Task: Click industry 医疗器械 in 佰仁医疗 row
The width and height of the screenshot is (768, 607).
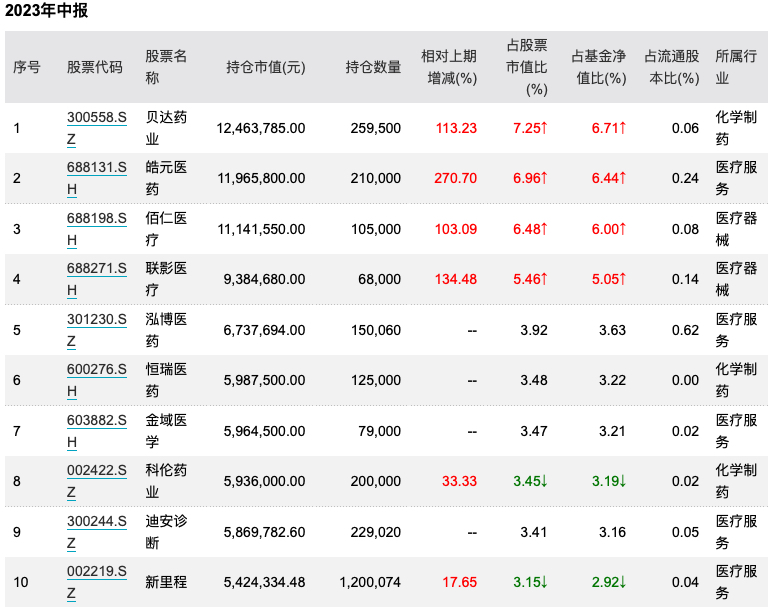Action: (736, 229)
